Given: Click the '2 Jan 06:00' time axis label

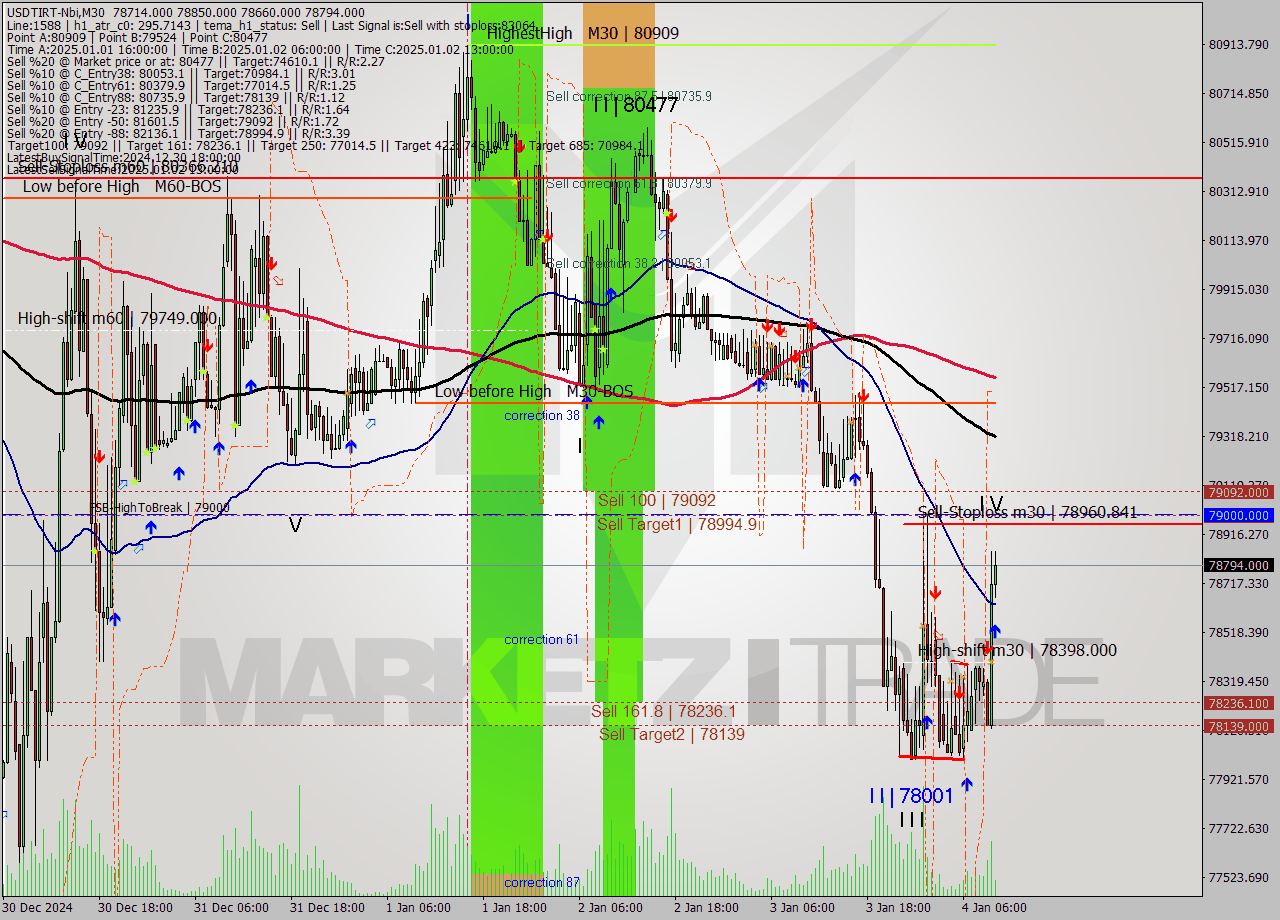Looking at the screenshot, I should (612, 908).
